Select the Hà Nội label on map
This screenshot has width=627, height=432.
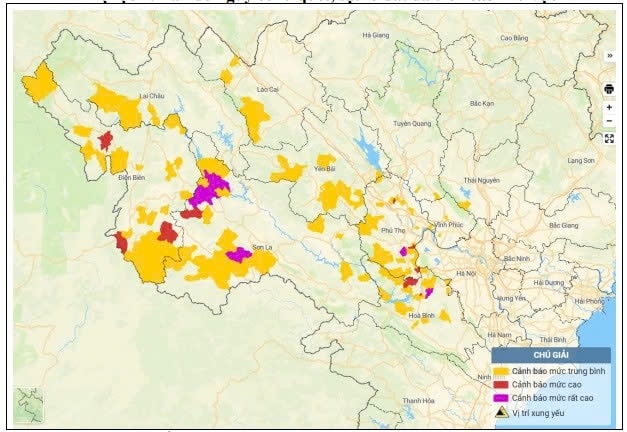click(x=466, y=274)
